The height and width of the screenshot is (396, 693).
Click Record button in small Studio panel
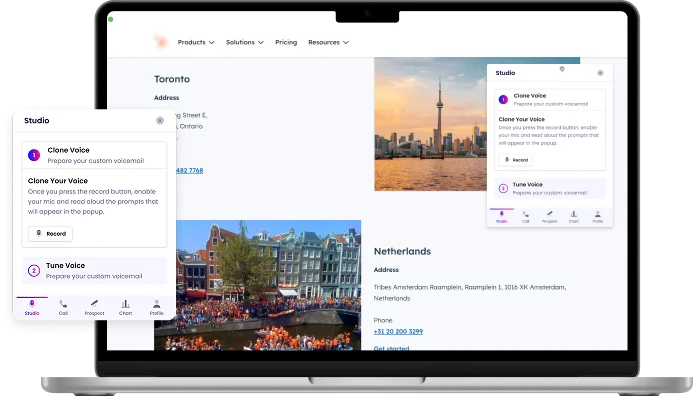click(516, 160)
